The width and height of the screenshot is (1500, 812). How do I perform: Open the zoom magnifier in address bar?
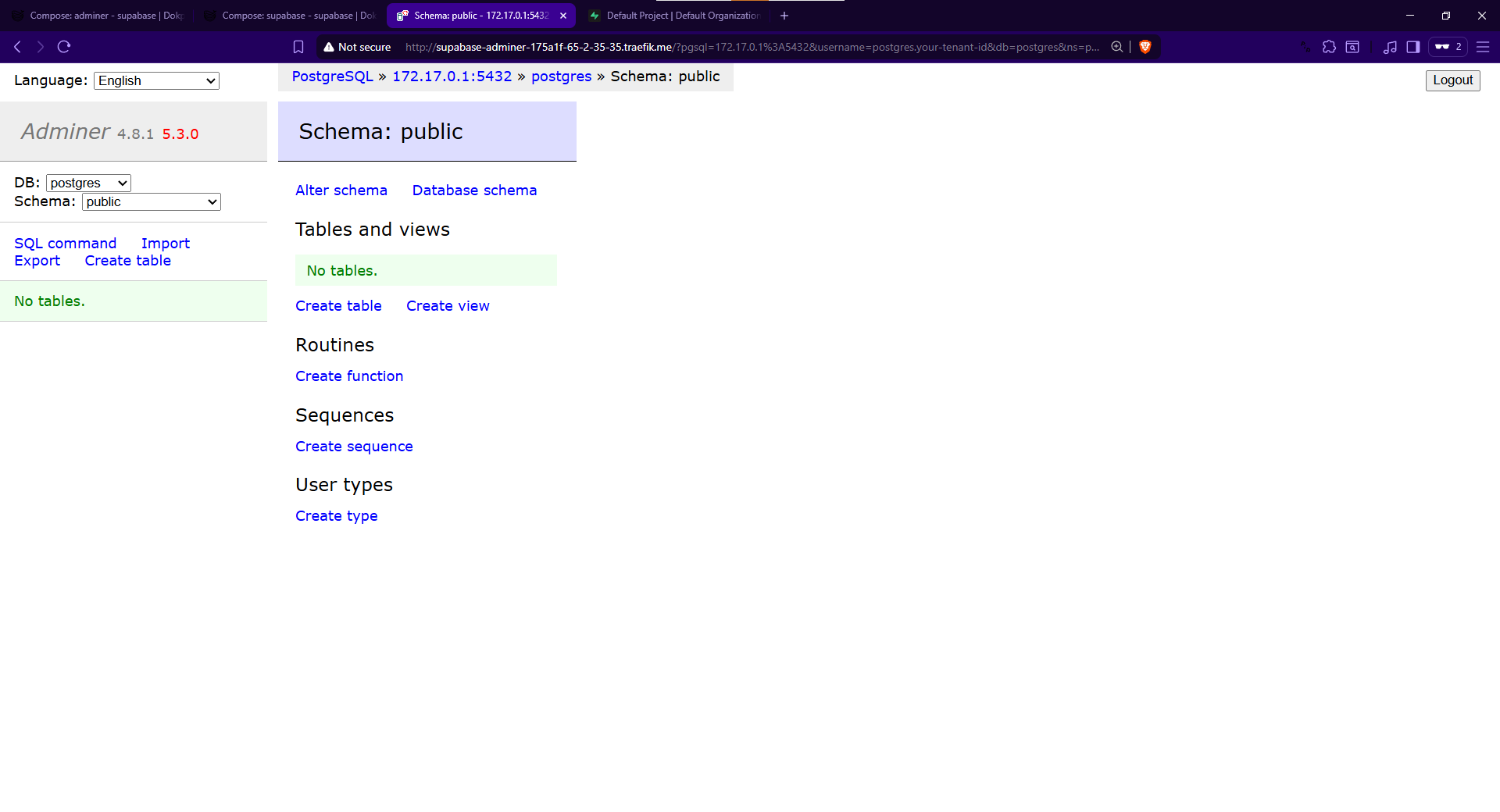point(1117,47)
